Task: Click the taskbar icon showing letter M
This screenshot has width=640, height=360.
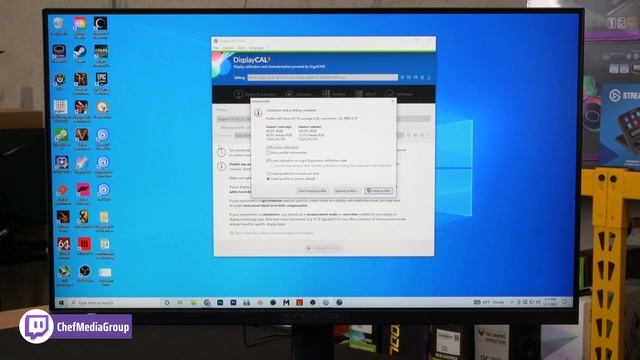Action: 286,302
